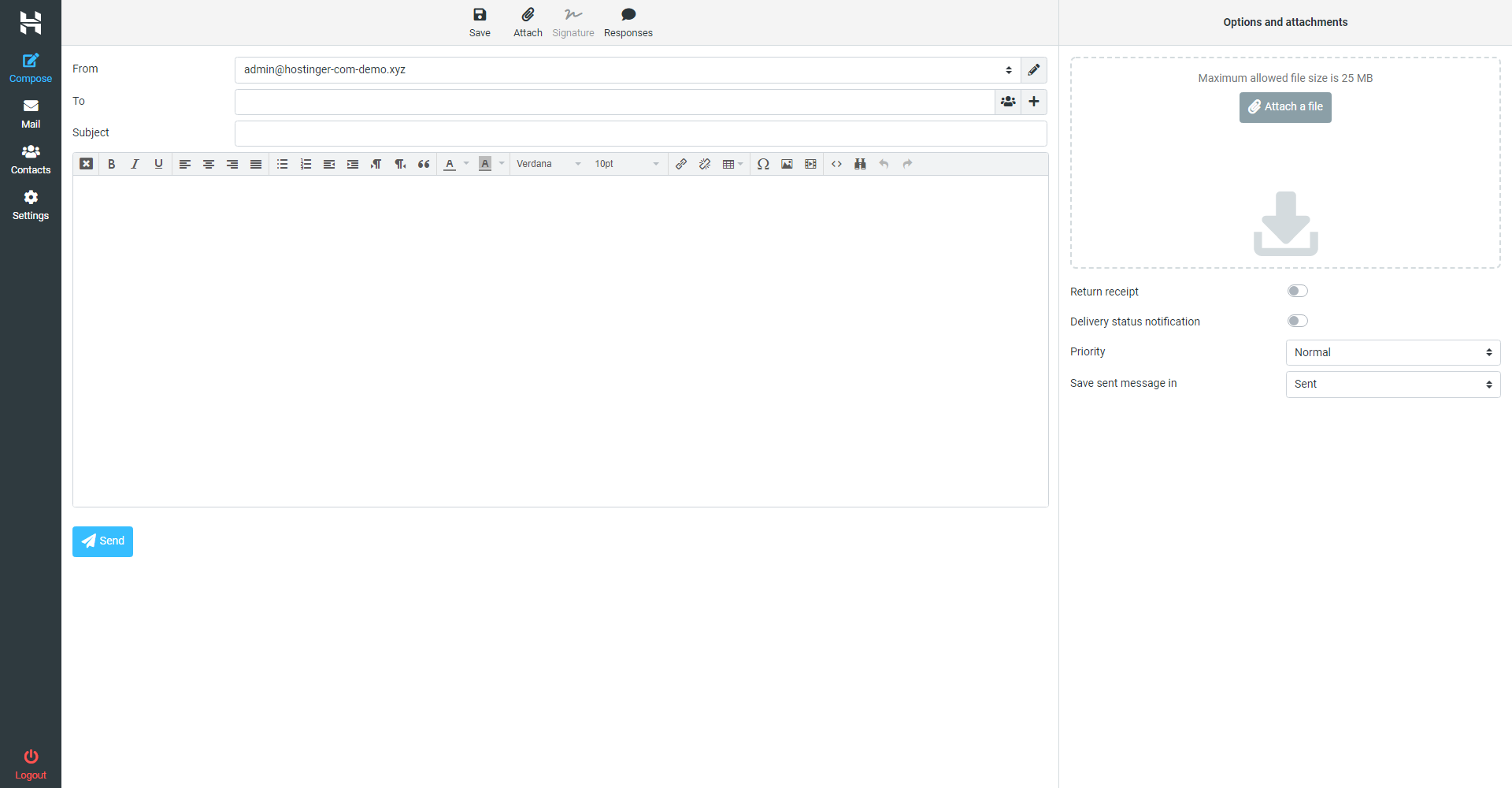The height and width of the screenshot is (788, 1512).
Task: Open the source code view icon
Action: 836,164
